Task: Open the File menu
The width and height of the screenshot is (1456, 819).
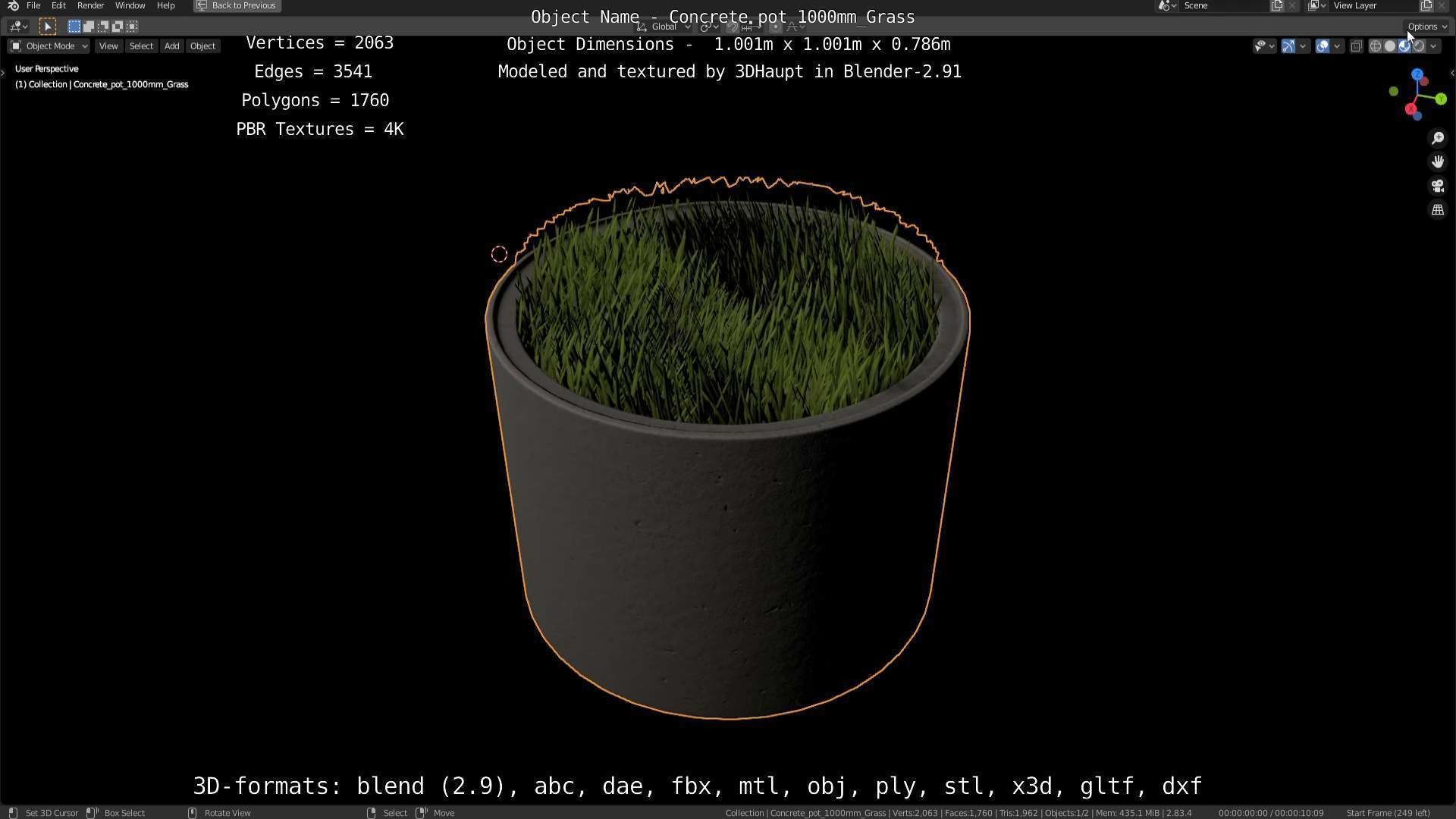Action: coord(33,5)
